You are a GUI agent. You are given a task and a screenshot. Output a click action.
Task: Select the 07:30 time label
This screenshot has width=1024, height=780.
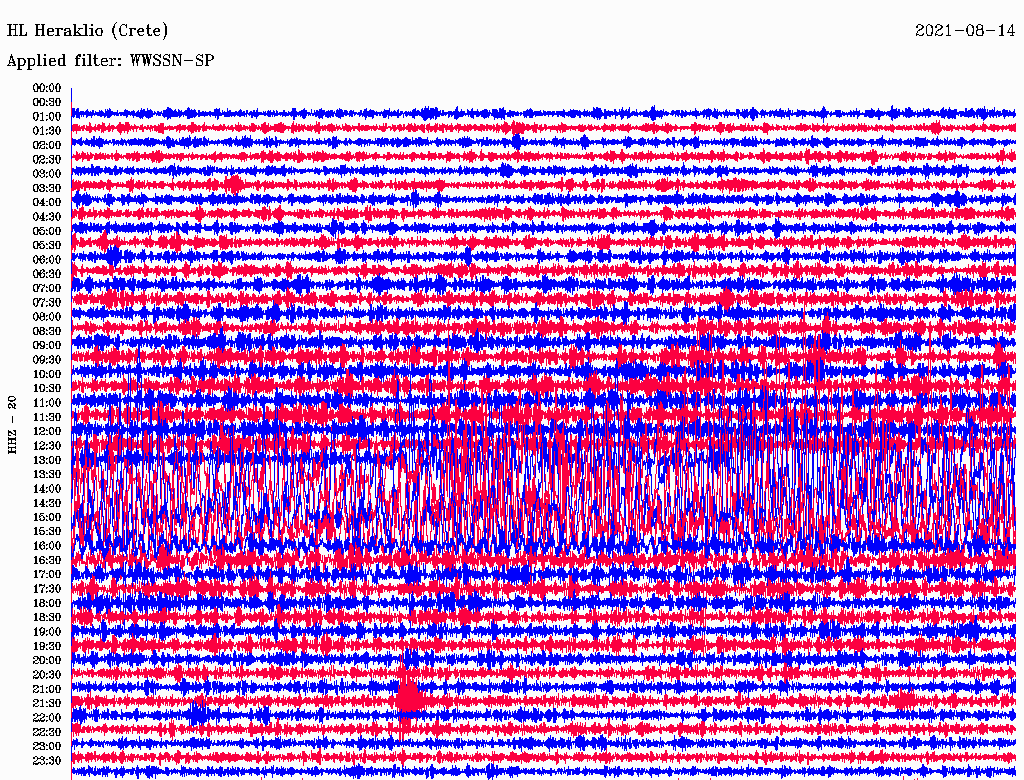coord(47,302)
